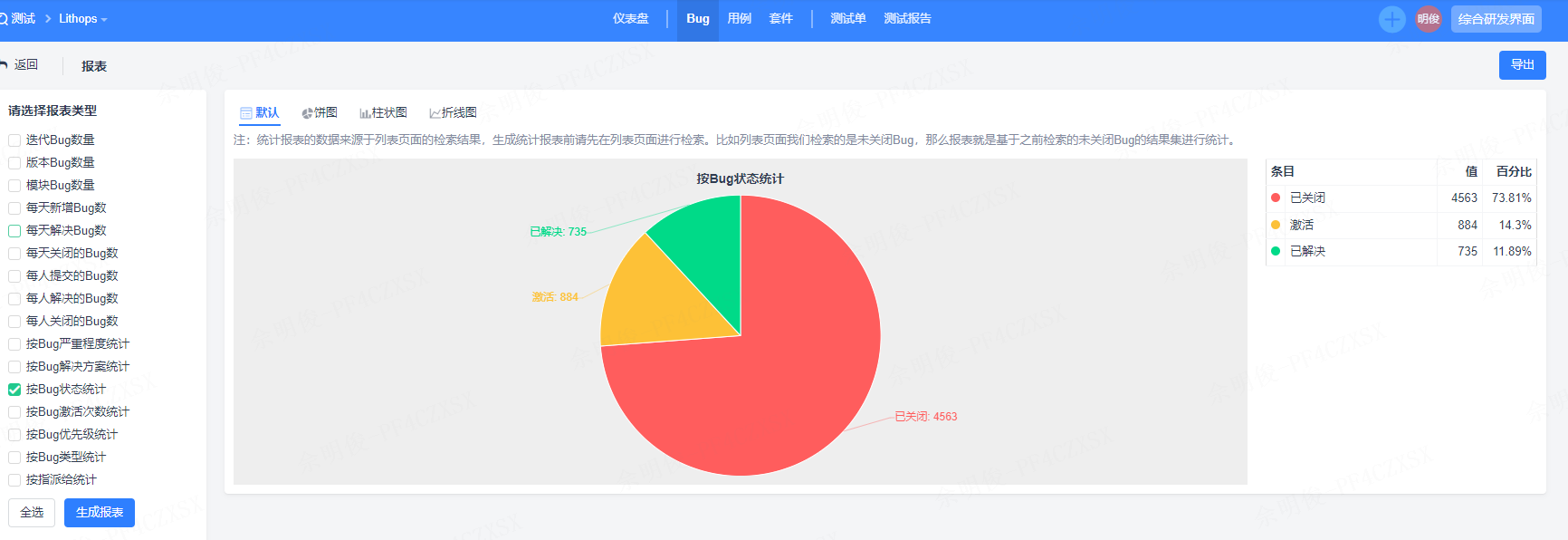The width and height of the screenshot is (1568, 540).
Task: Go to 套件 in the top navigation
Action: point(781,19)
